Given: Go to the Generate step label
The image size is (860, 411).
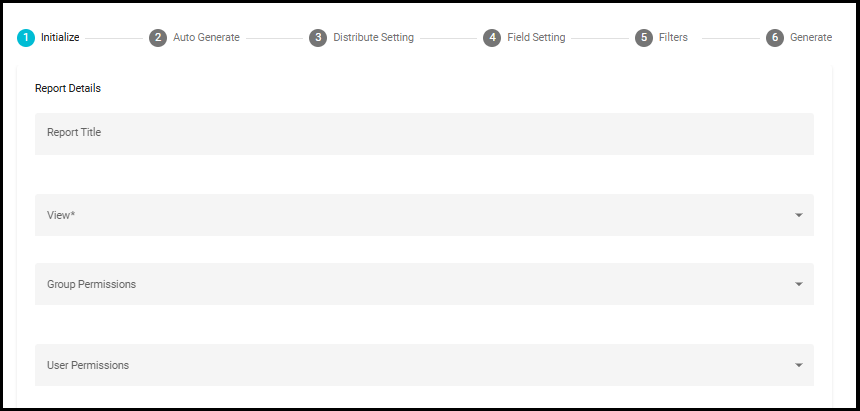Looking at the screenshot, I should 811,37.
